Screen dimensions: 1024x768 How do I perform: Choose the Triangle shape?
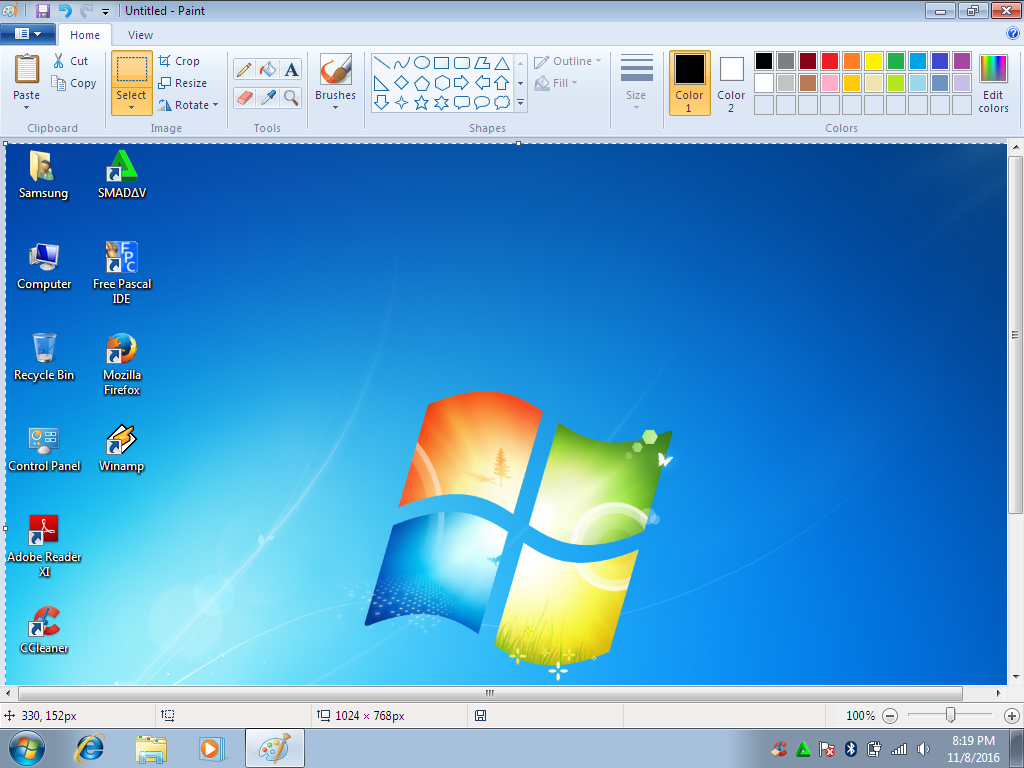point(502,63)
